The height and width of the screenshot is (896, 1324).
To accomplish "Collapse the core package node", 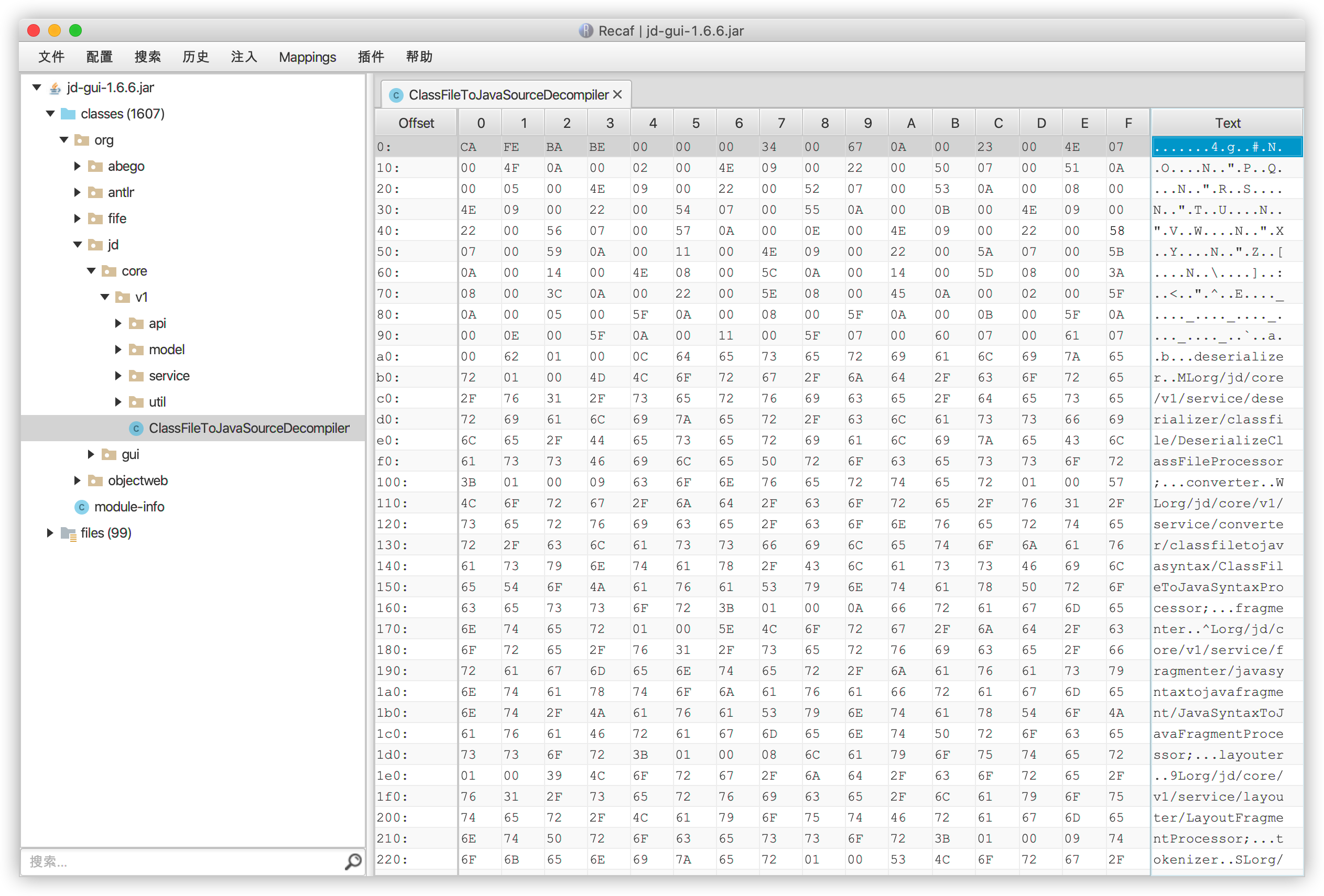I will (x=91, y=271).
